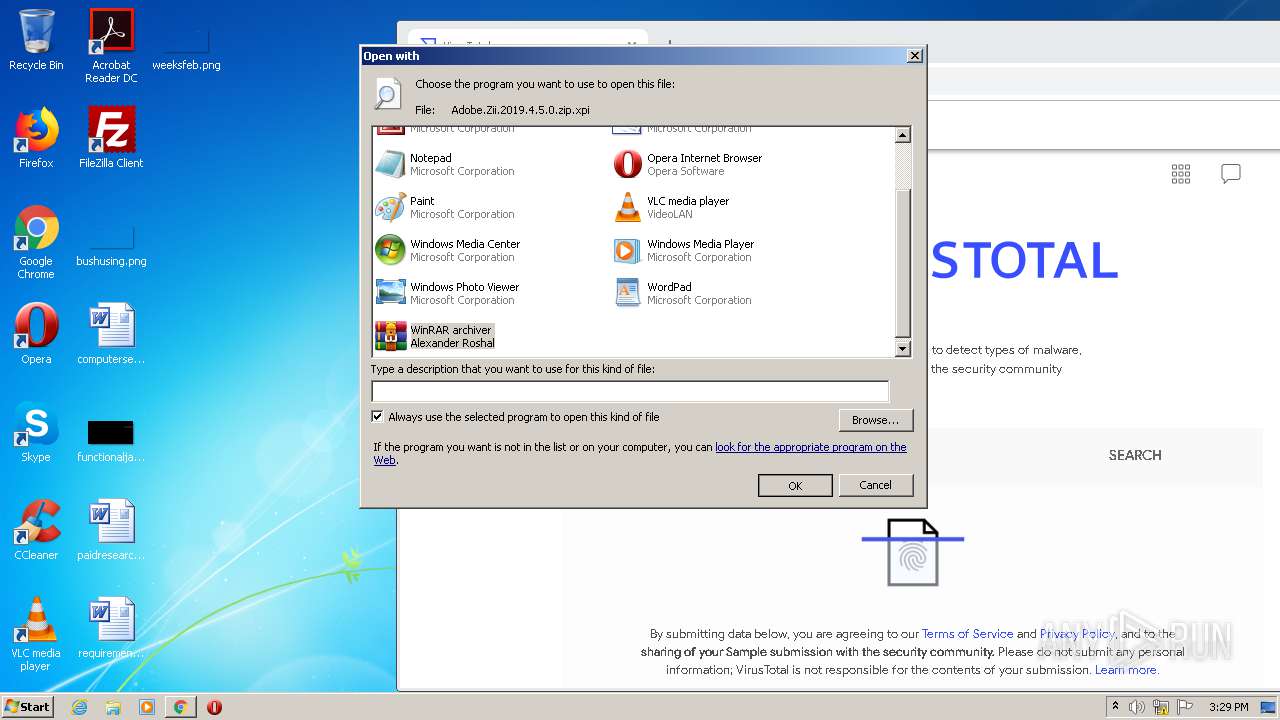Open VirusTotal apps grid icon
The image size is (1280, 720).
coord(1181,174)
